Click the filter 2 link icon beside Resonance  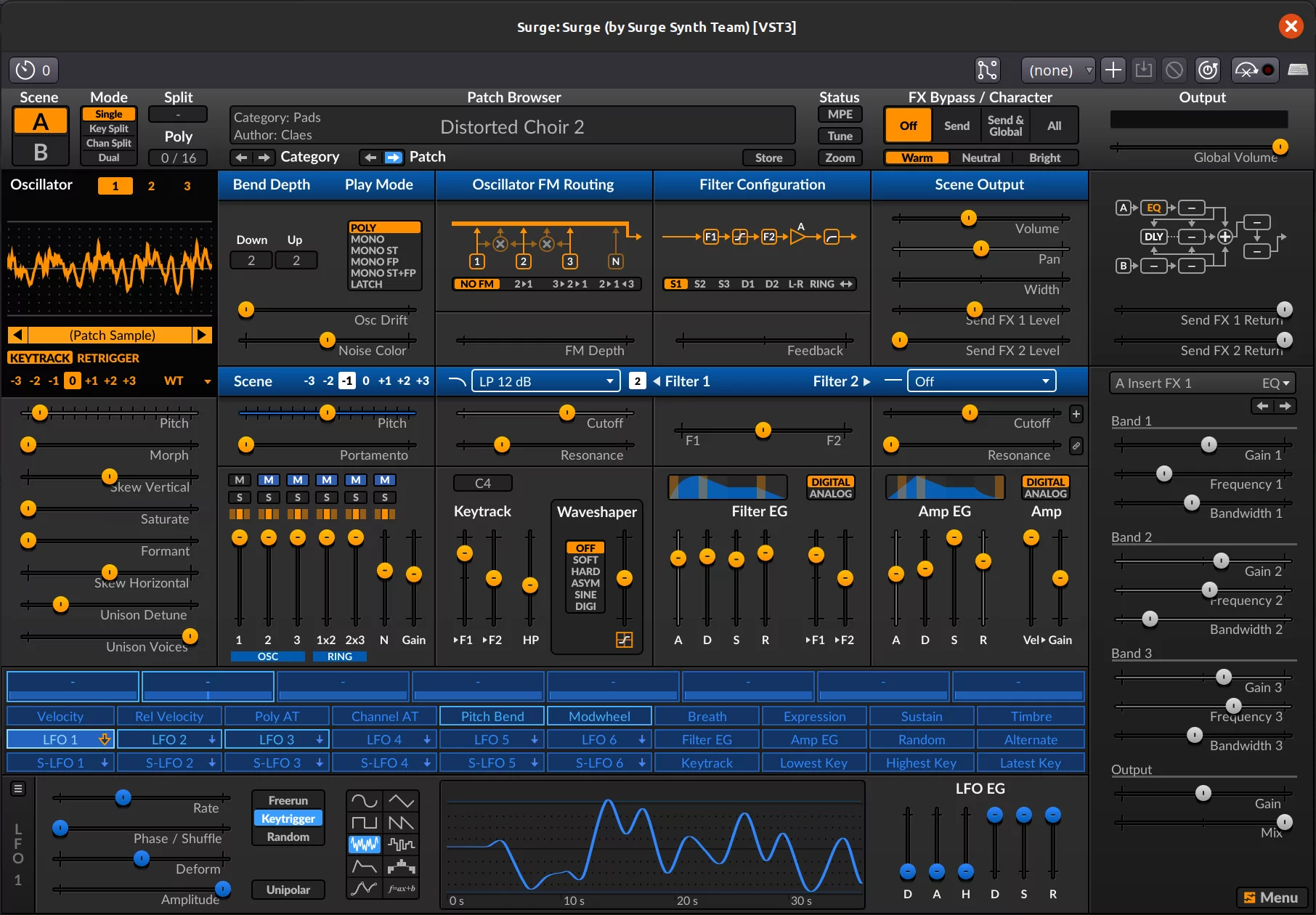coord(1076,446)
